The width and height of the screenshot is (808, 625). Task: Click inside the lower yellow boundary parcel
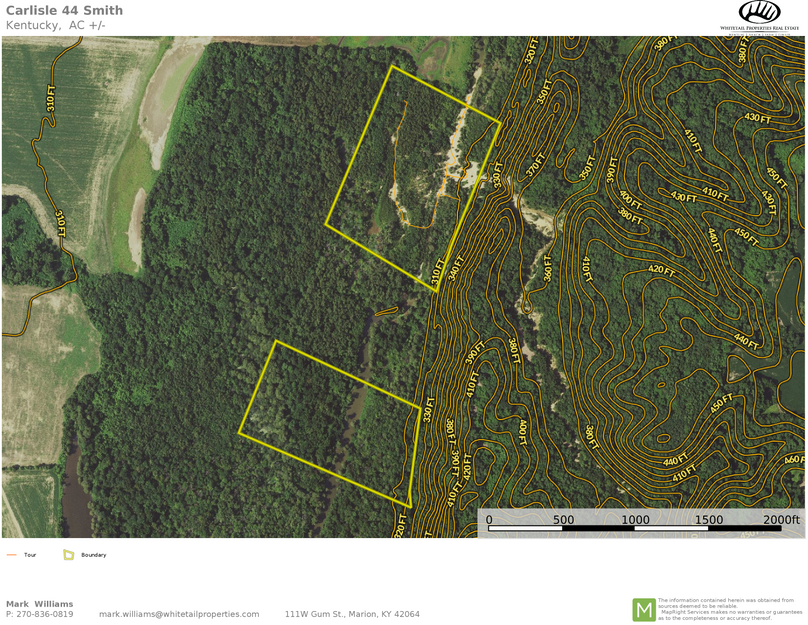pos(330,420)
